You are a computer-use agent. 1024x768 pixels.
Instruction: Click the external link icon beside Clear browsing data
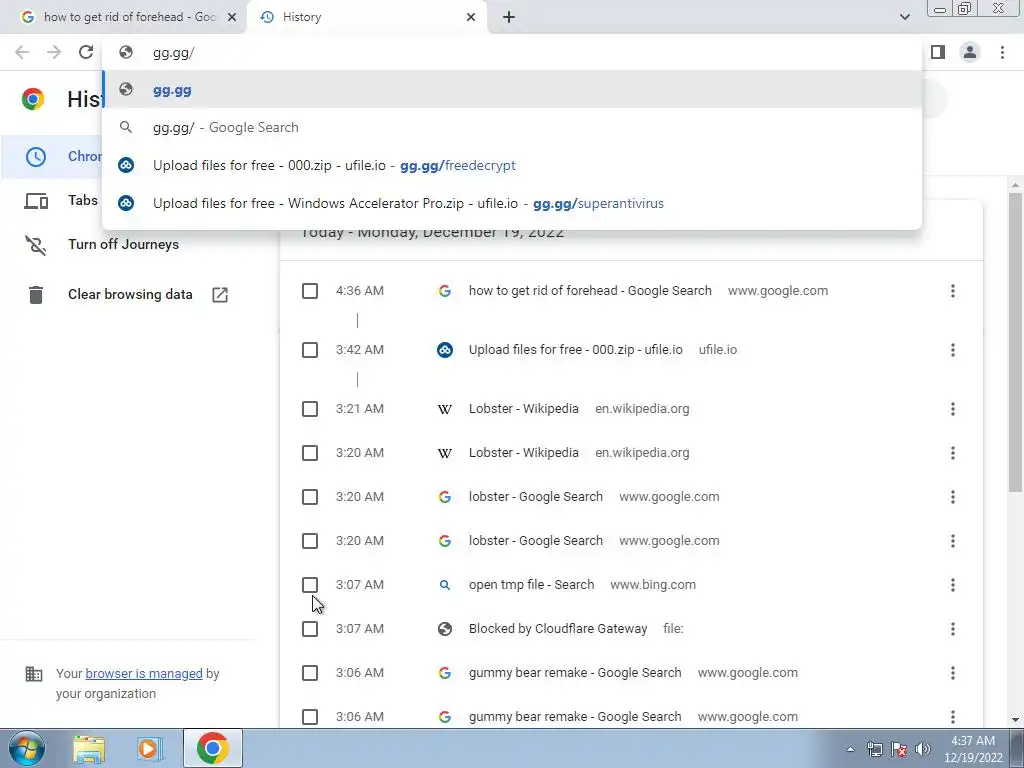pyautogui.click(x=220, y=295)
